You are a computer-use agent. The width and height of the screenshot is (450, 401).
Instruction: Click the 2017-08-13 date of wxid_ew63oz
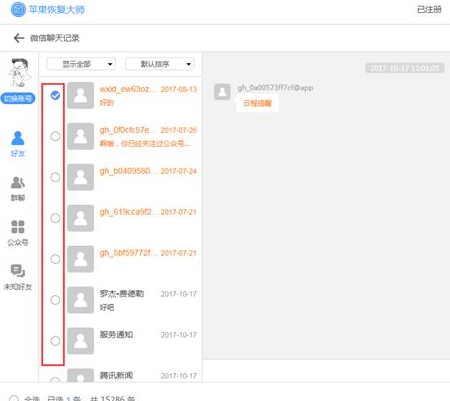coord(179,89)
